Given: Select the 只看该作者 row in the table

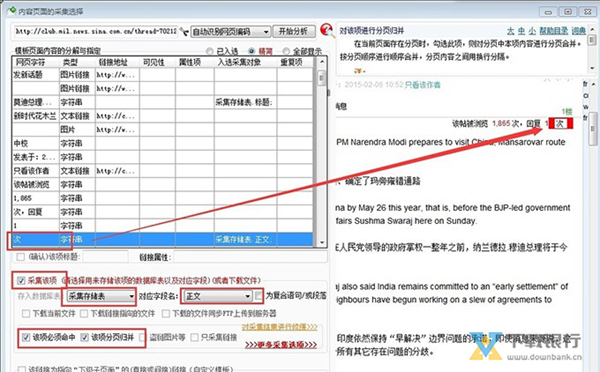Looking at the screenshot, I should (x=163, y=171).
